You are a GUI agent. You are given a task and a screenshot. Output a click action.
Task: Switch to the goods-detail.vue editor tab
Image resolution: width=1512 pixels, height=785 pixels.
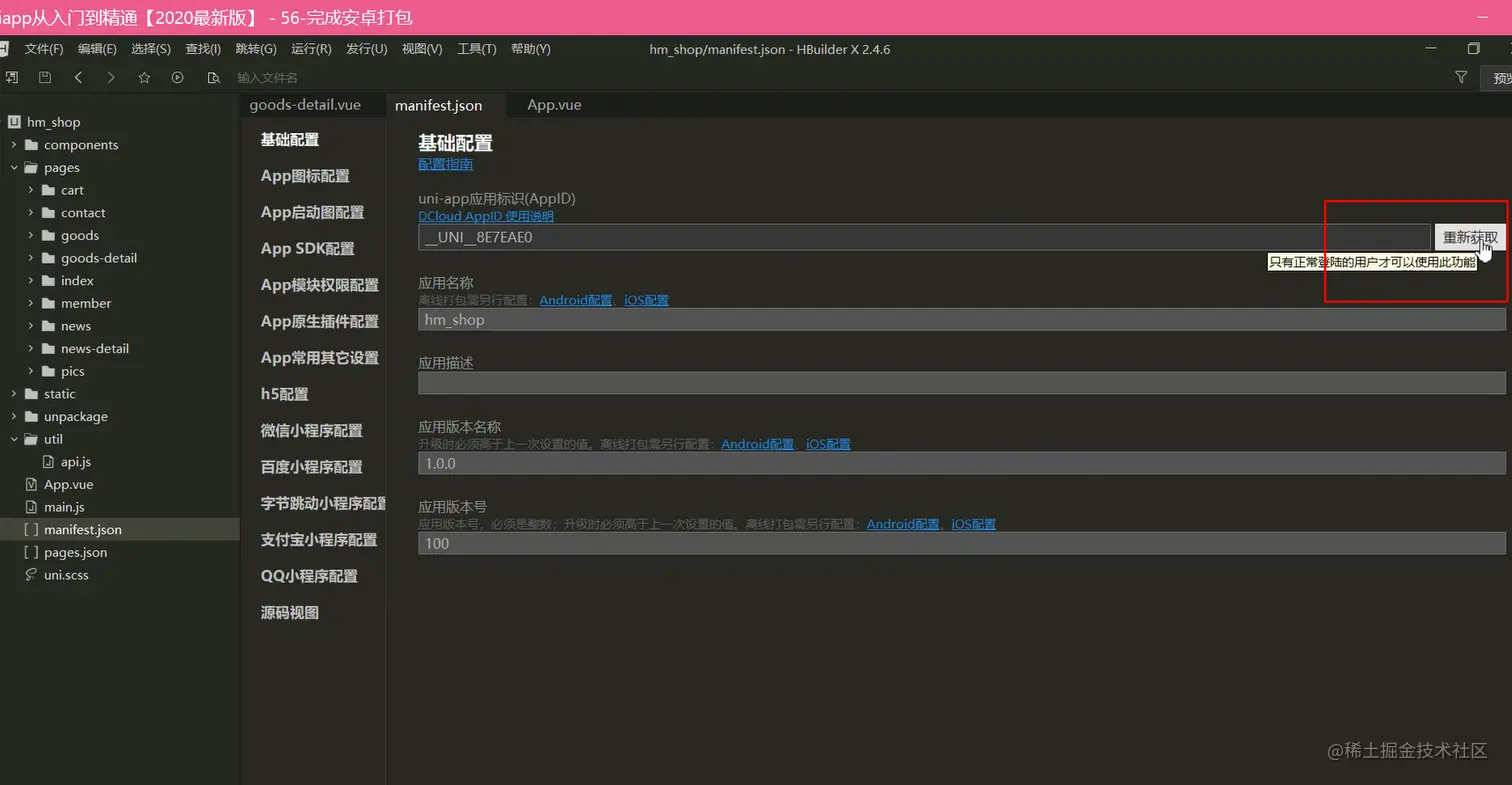(305, 105)
